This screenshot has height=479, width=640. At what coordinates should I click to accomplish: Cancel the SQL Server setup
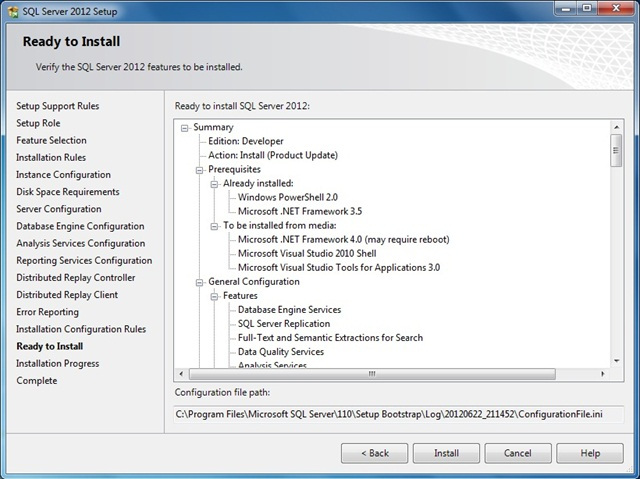pyautogui.click(x=518, y=453)
